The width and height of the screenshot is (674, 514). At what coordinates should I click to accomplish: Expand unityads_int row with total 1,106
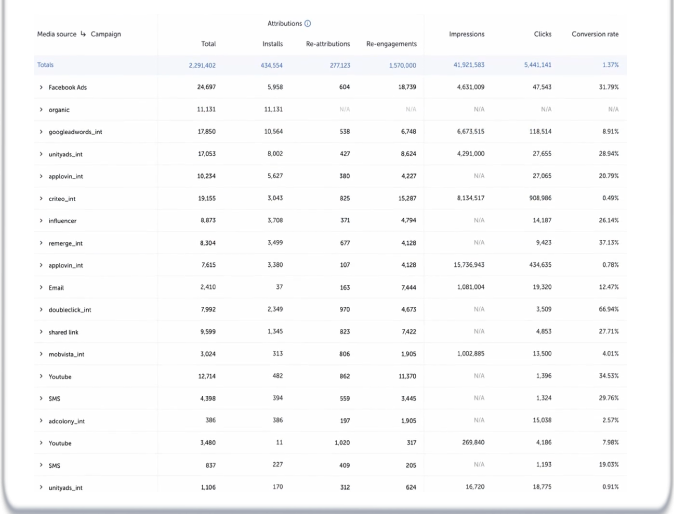pyautogui.click(x=41, y=487)
